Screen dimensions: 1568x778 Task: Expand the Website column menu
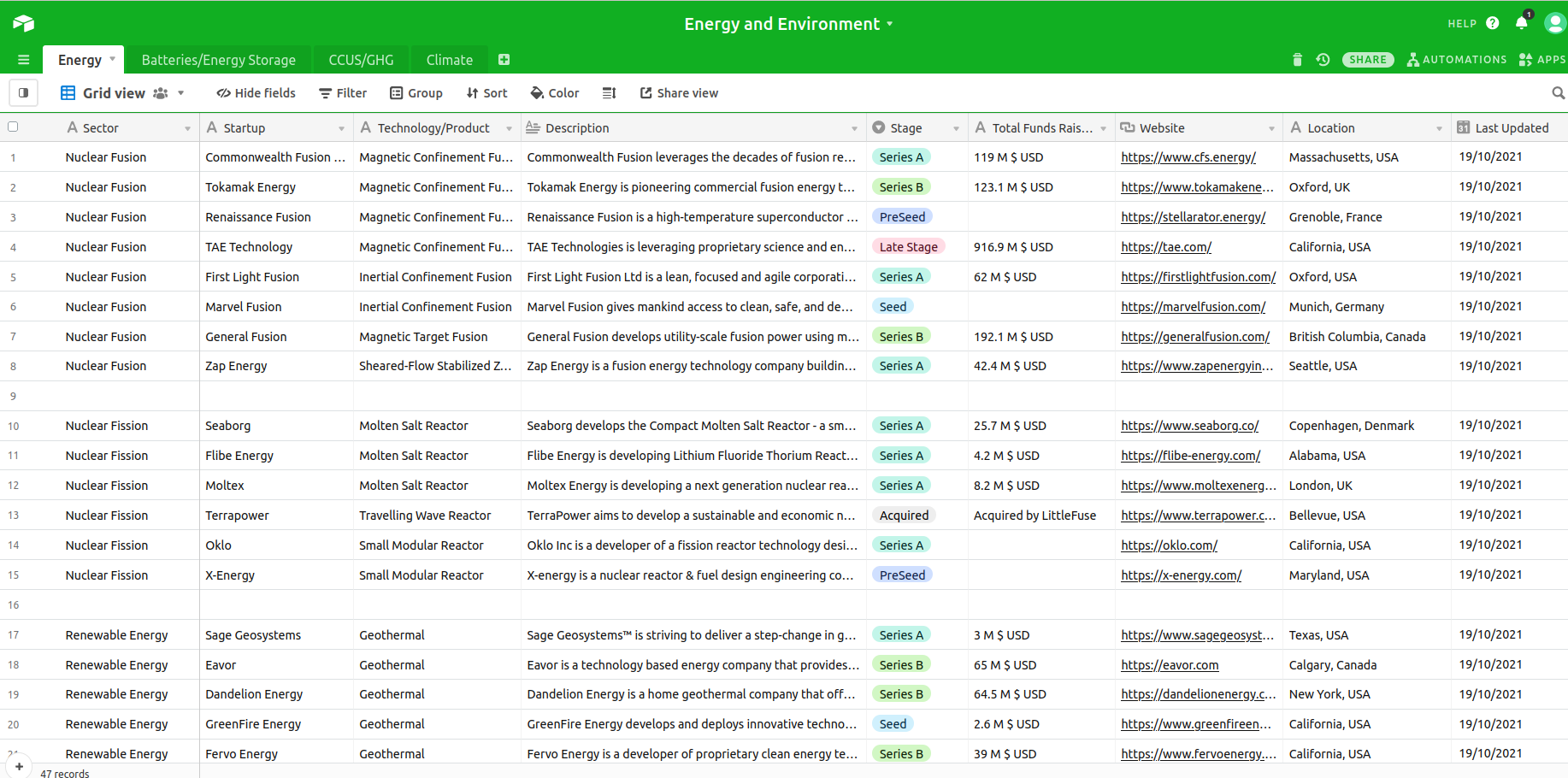(1271, 128)
